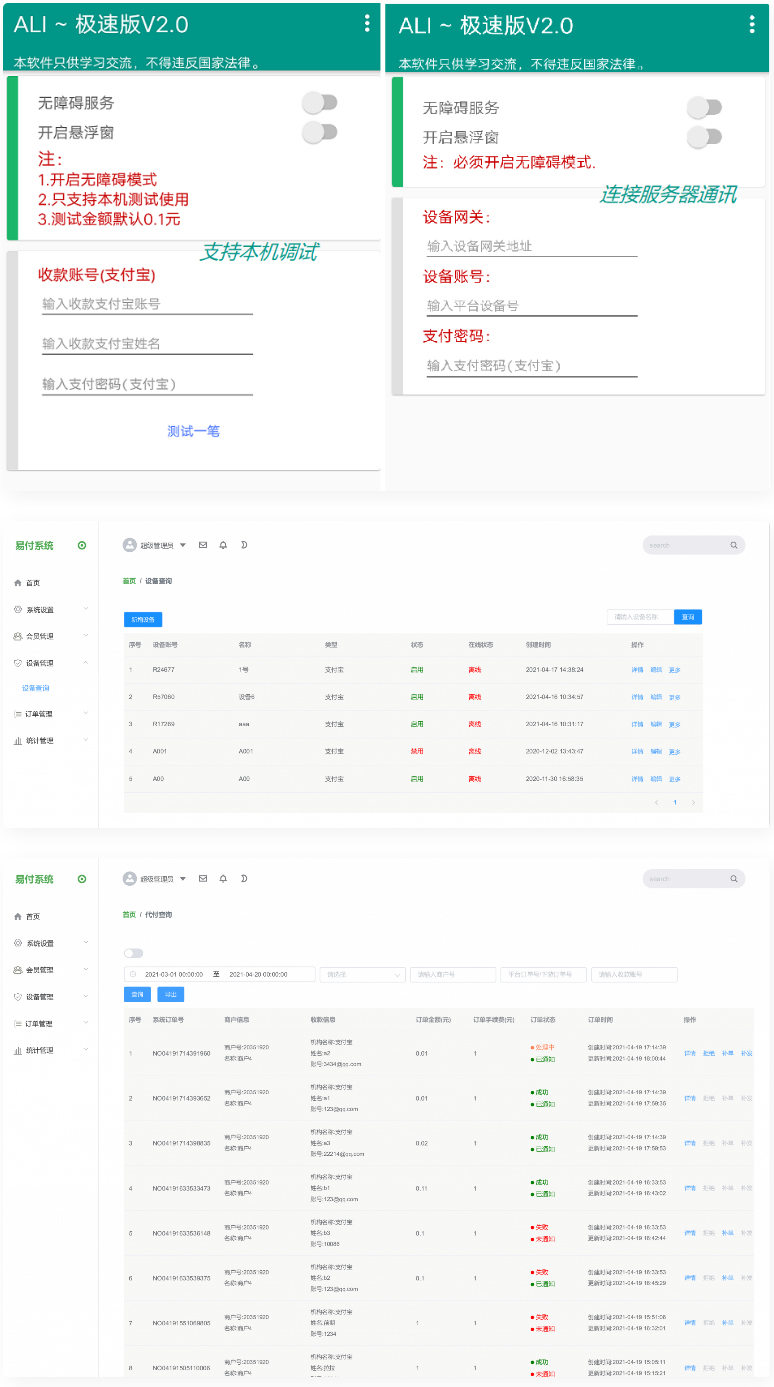Expand 系统设置 in the 设备查询 sidebar
The height and width of the screenshot is (1387, 774).
(x=85, y=609)
